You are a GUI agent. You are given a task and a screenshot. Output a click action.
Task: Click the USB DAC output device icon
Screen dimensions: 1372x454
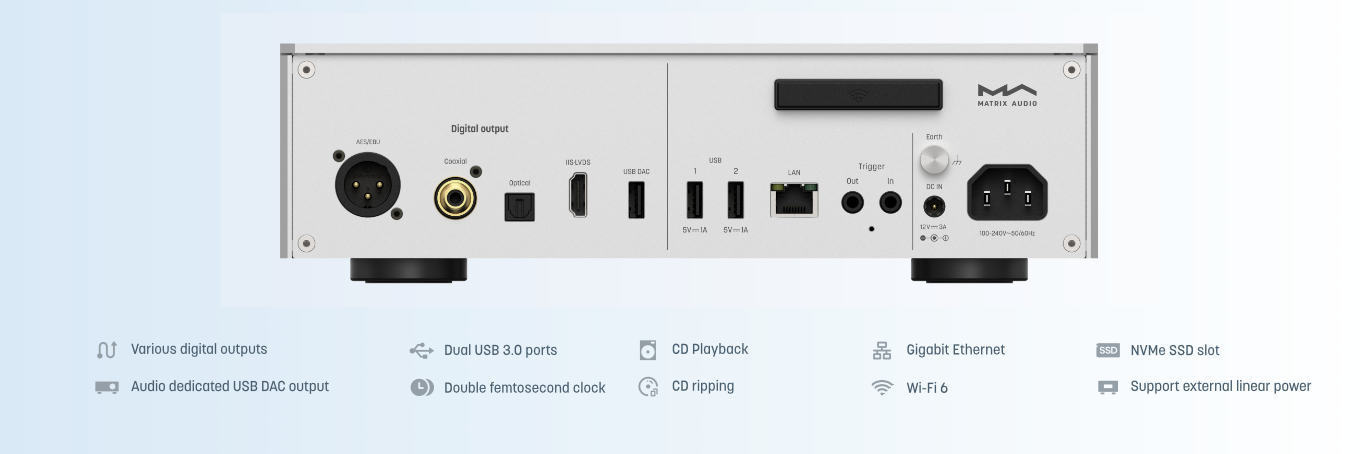107,387
